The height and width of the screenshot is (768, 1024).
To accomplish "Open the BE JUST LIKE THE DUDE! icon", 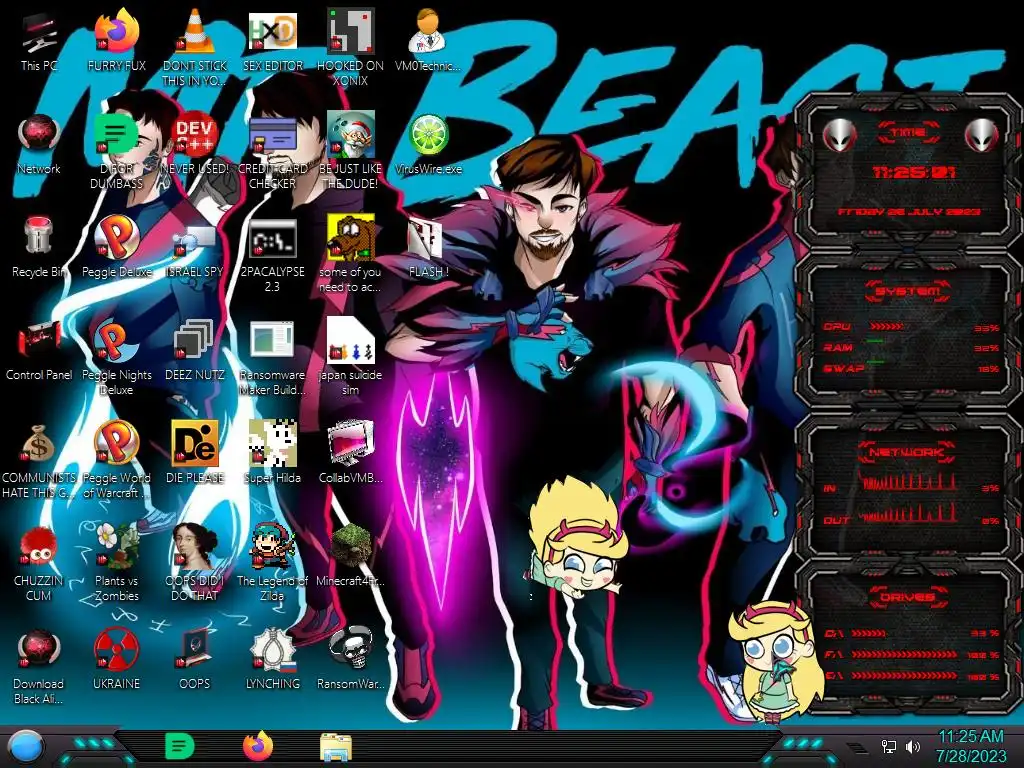I will pos(350,152).
